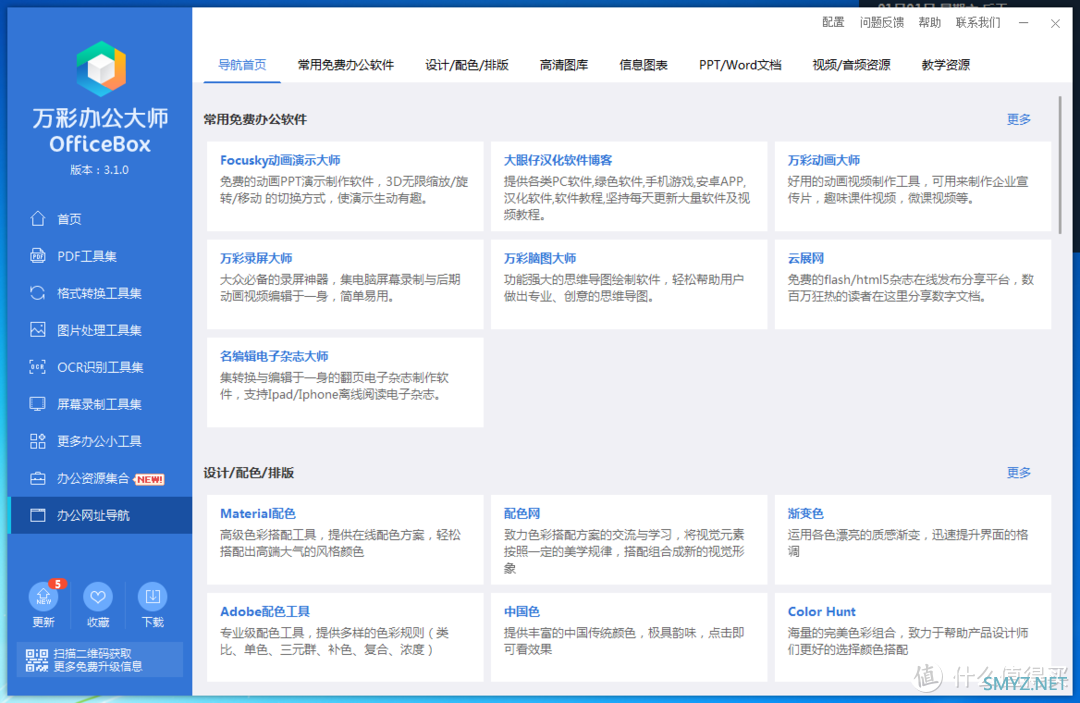Open the Material配色 link
Viewport: 1080px width, 703px height.
(258, 514)
